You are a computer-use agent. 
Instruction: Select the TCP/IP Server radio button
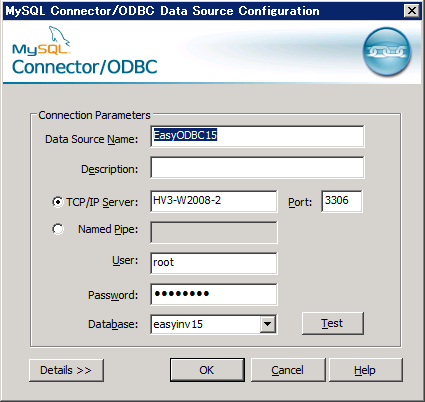(58, 202)
